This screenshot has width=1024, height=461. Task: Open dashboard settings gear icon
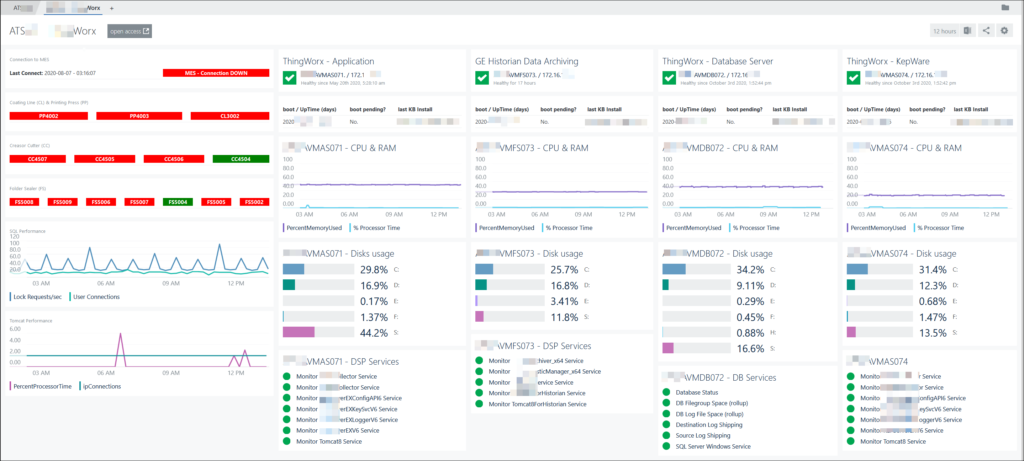coord(1004,31)
